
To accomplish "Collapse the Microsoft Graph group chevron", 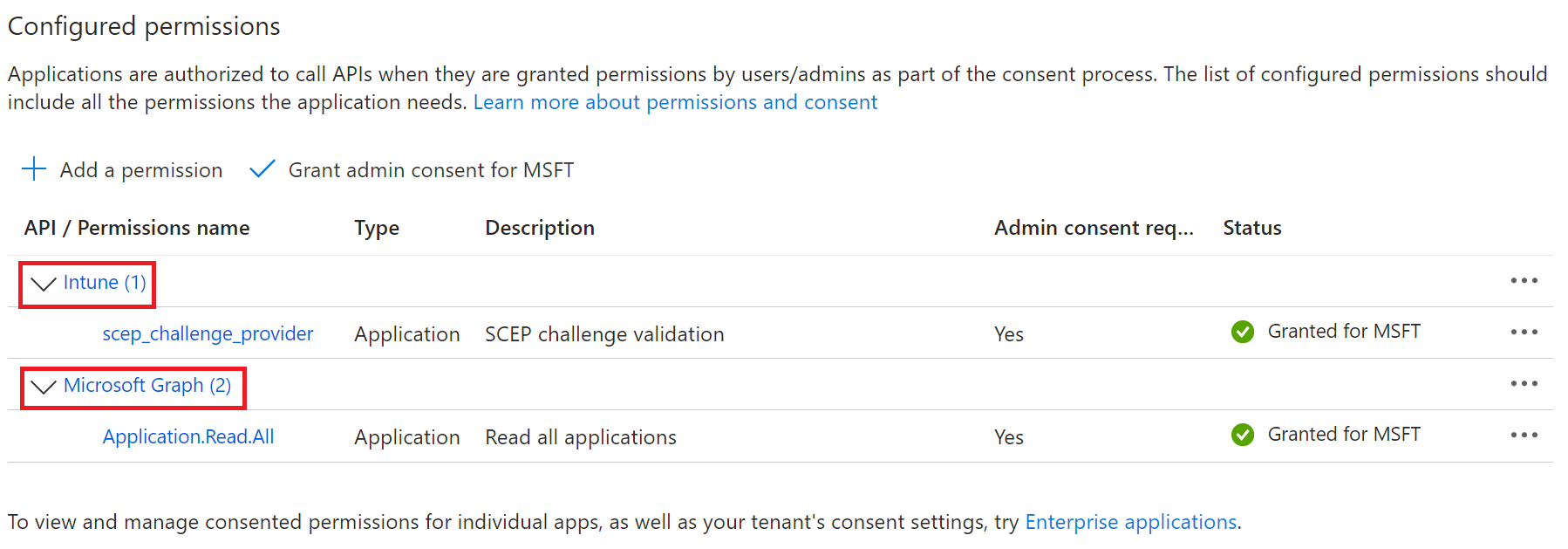I will pos(43,386).
